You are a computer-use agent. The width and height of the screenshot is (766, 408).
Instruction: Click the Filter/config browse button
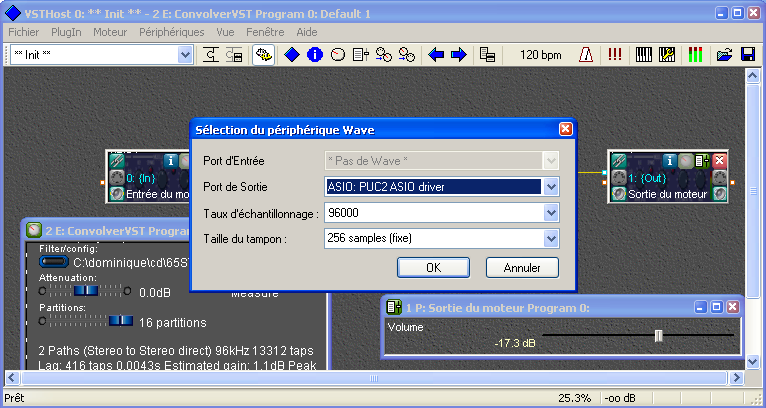pyautogui.click(x=54, y=262)
